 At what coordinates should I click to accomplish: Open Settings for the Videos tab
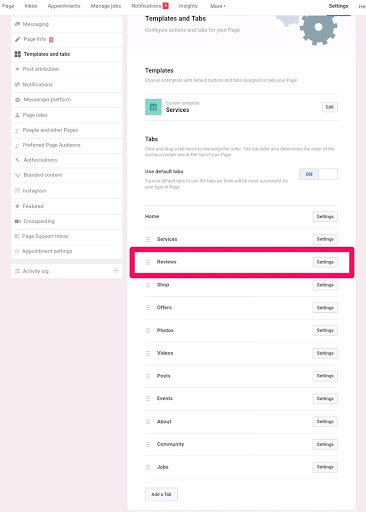coord(325,353)
